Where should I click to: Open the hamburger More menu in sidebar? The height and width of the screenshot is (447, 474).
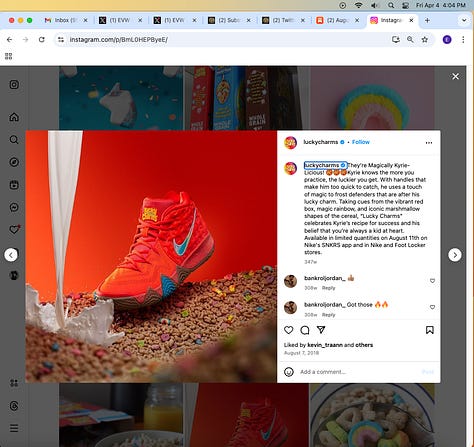(x=14, y=428)
